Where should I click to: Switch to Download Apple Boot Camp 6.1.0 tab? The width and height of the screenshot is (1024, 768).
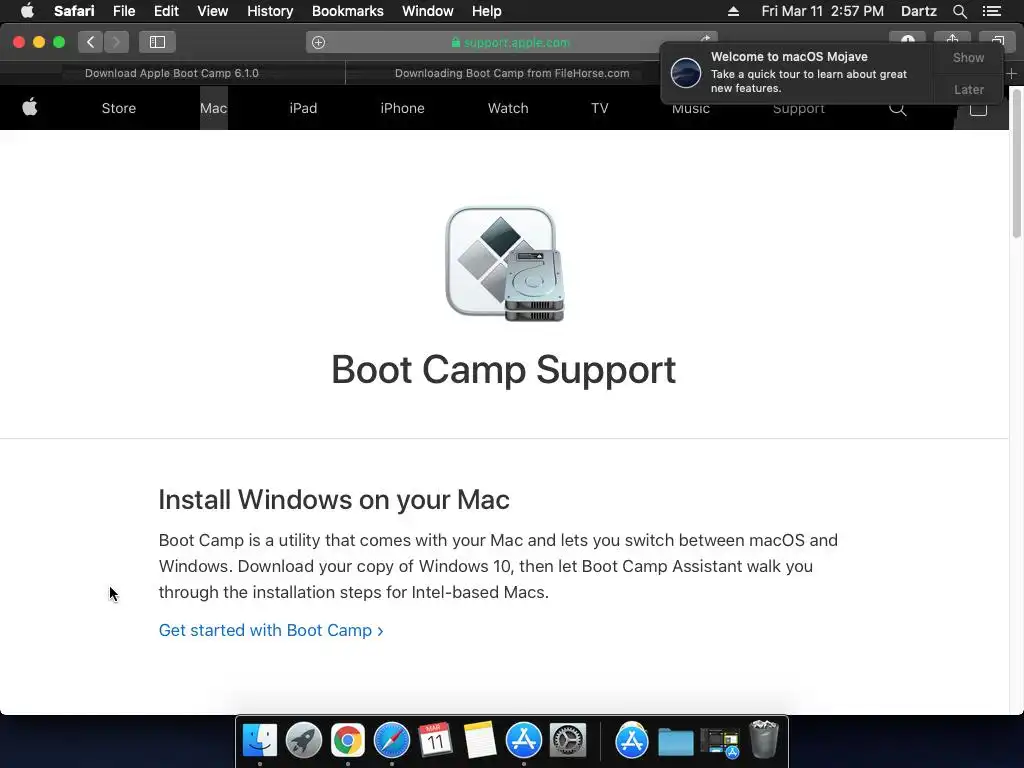pyautogui.click(x=172, y=73)
